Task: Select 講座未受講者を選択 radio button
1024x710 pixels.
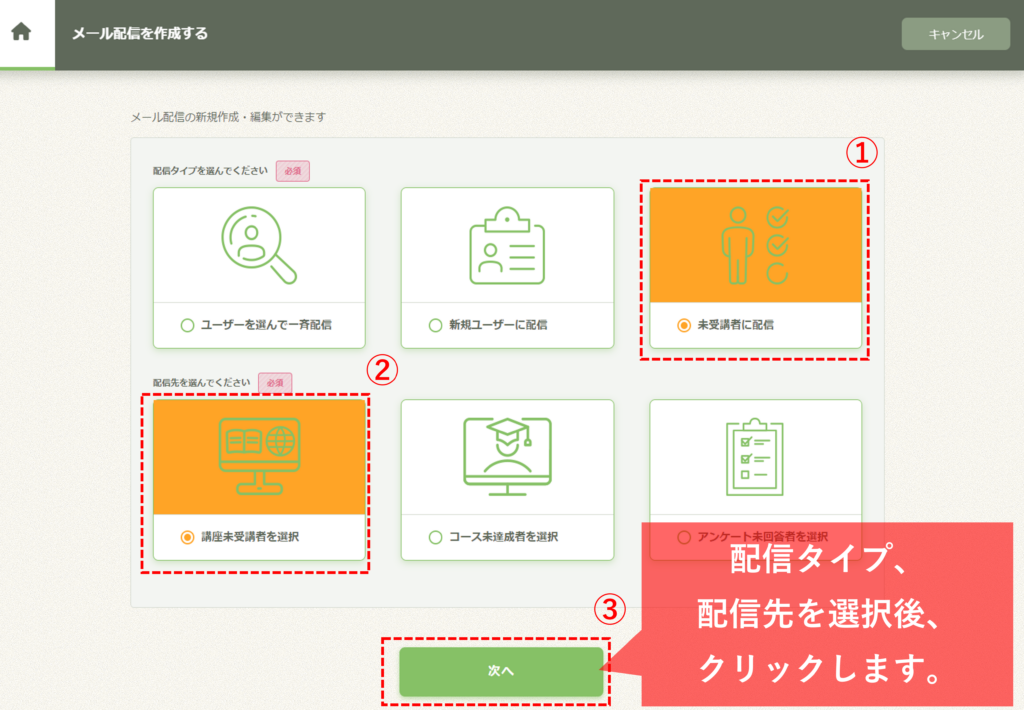Action: (187, 537)
